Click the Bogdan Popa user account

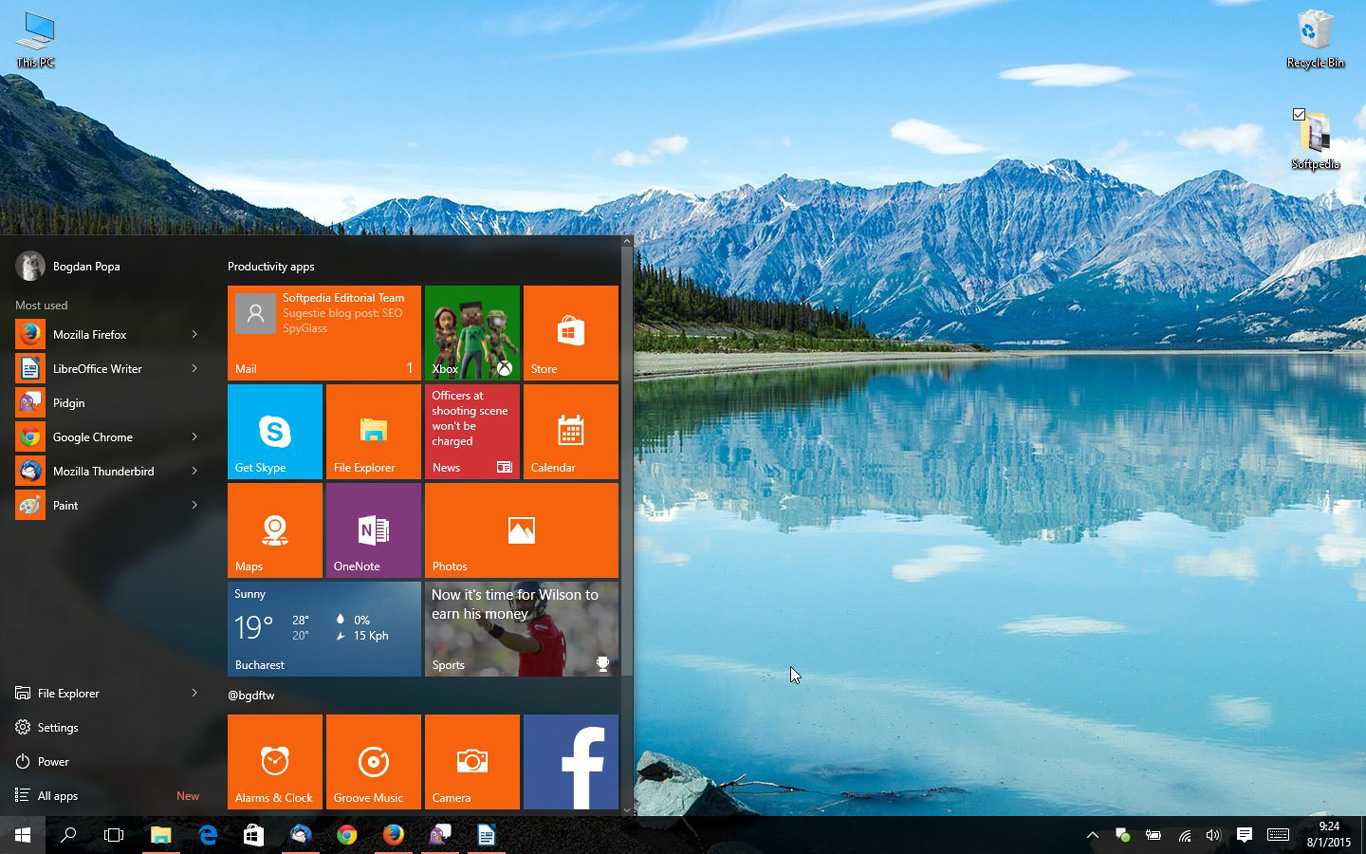tap(85, 266)
